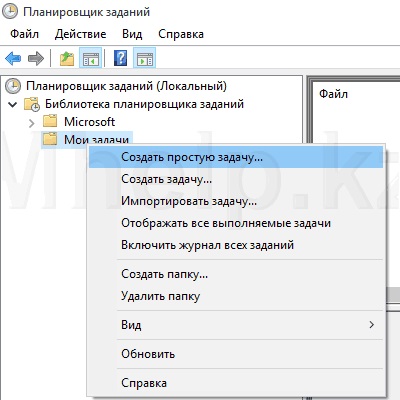Click the clock icon beside Планировщик заданий (Локальный)
Image resolution: width=400 pixels, height=400 pixels.
pyautogui.click(x=13, y=86)
